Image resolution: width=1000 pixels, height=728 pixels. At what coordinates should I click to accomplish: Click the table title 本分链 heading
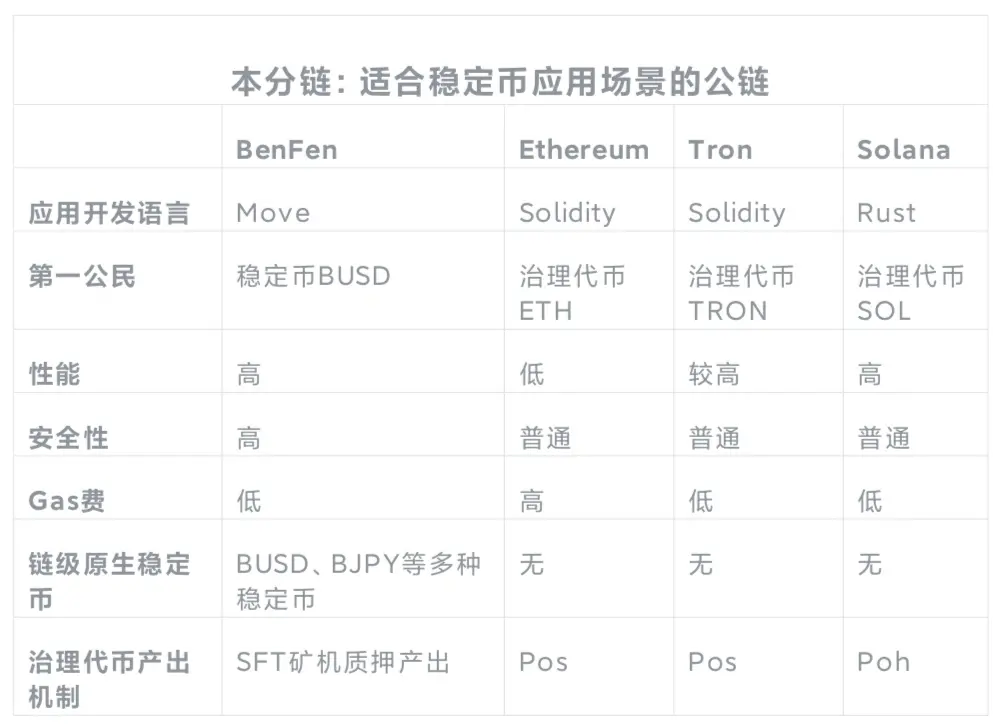pyautogui.click(x=500, y=82)
